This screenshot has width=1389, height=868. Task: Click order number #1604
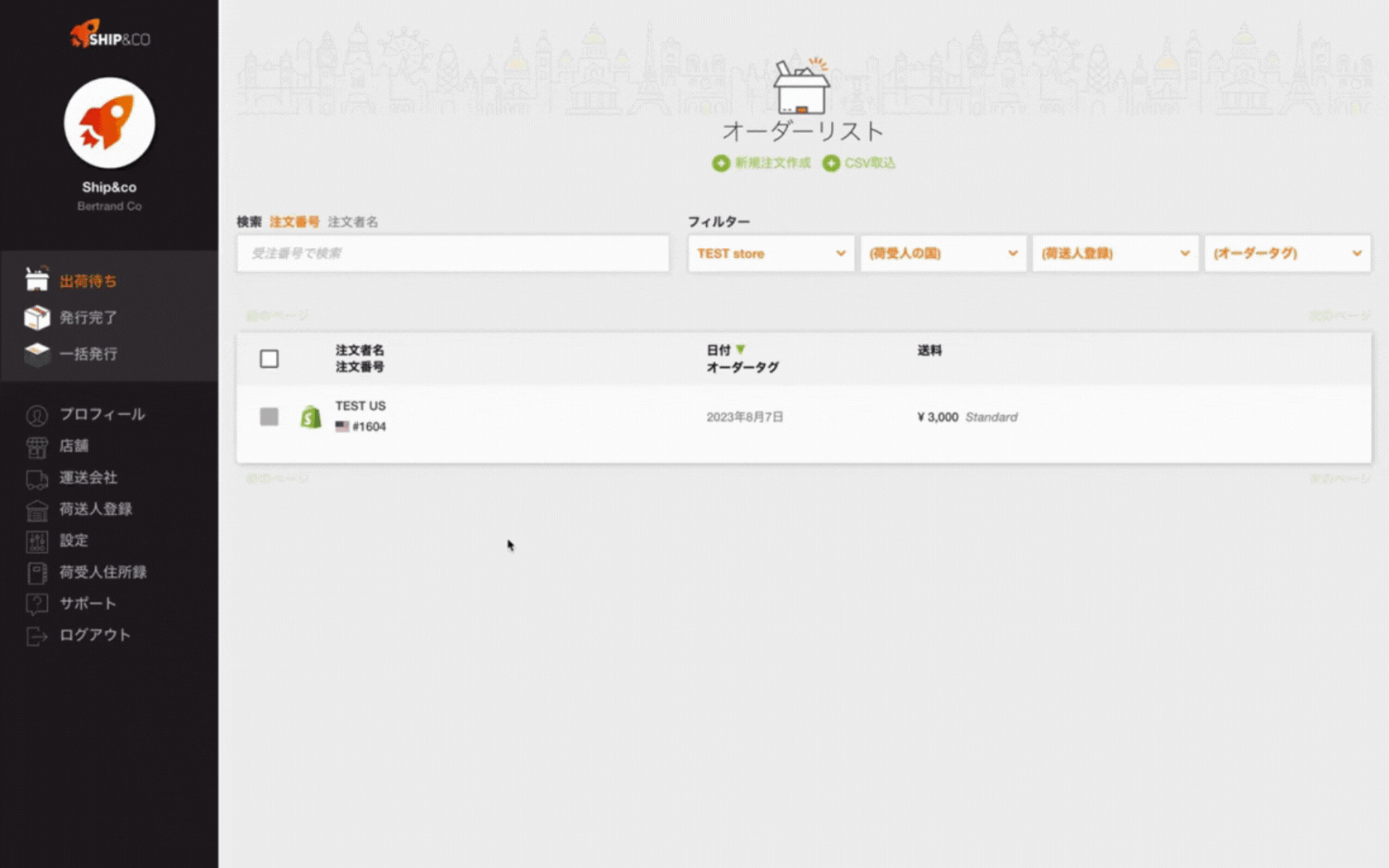pyautogui.click(x=369, y=427)
